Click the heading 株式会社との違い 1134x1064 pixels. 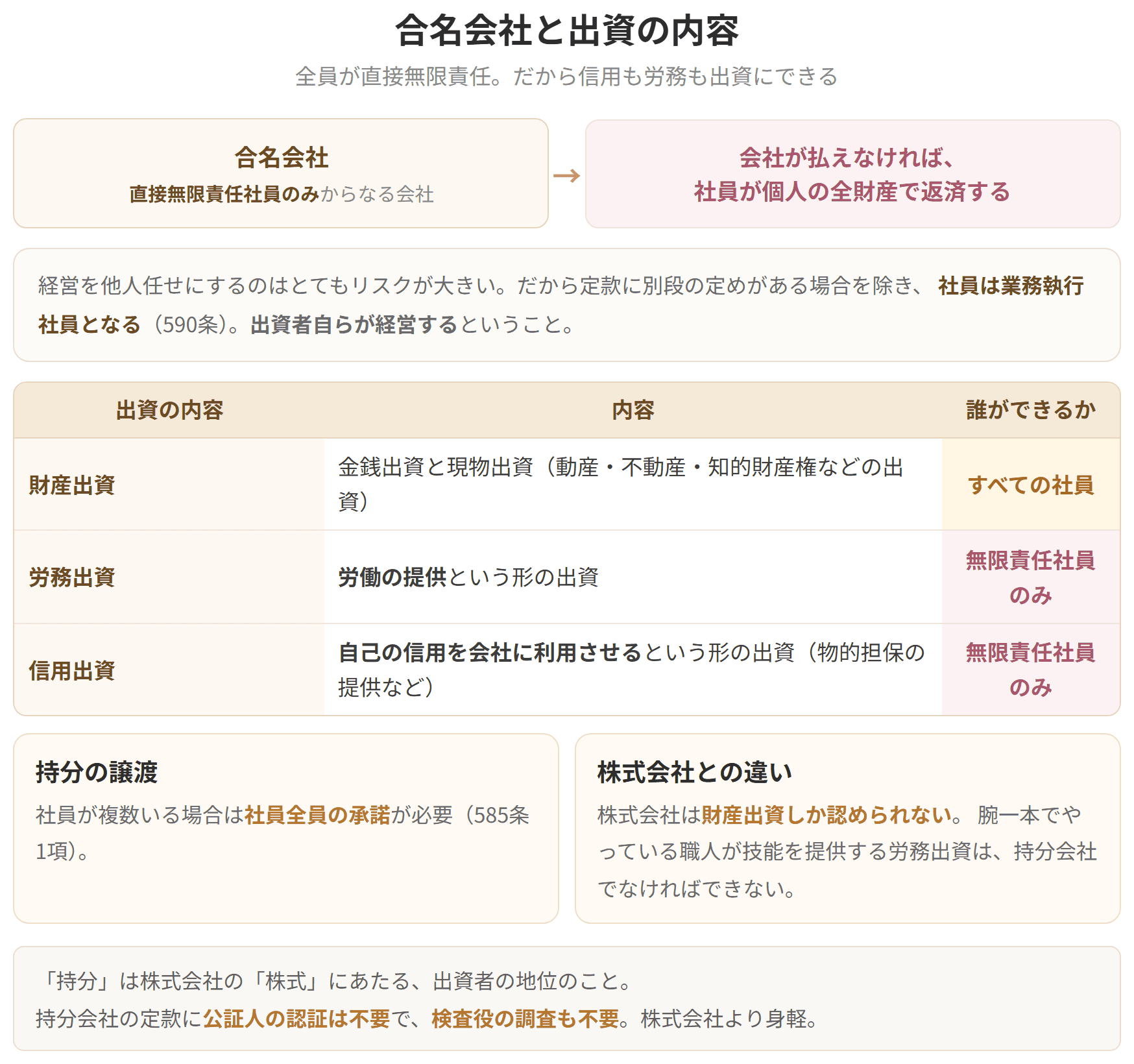(x=695, y=772)
